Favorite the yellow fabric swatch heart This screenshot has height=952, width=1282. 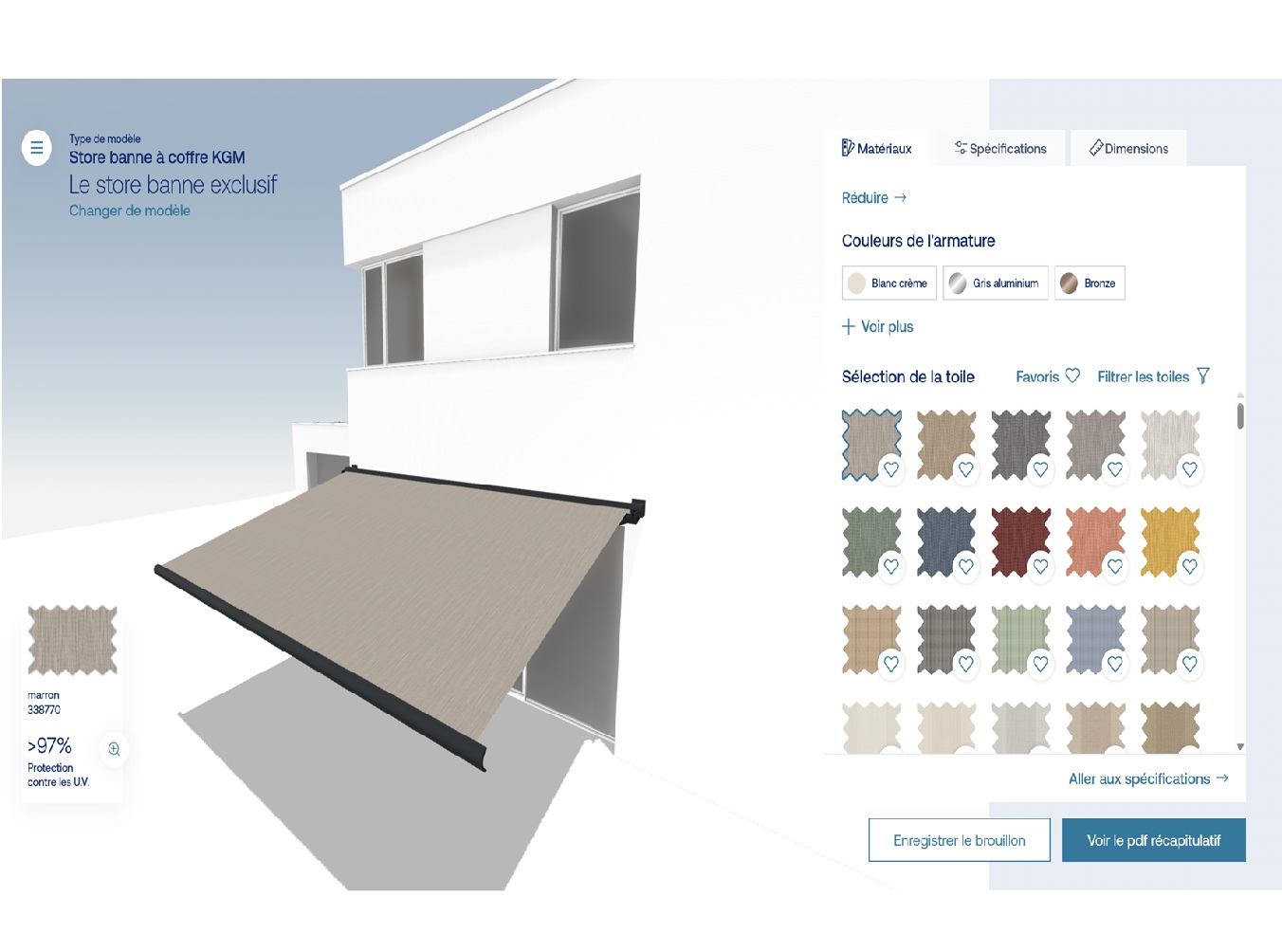pyautogui.click(x=1189, y=567)
